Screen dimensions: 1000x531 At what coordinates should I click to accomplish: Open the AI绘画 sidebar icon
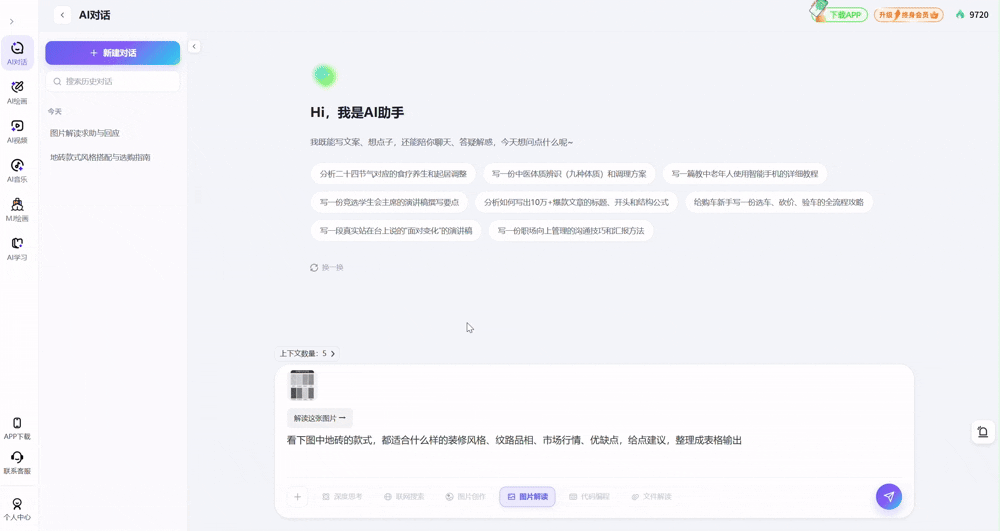(x=17, y=92)
